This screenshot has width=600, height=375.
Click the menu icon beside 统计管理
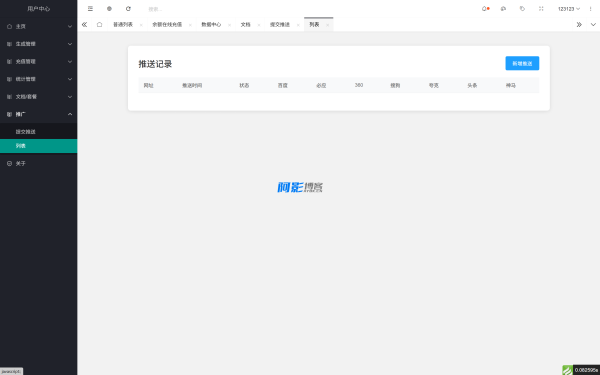click(x=10, y=79)
